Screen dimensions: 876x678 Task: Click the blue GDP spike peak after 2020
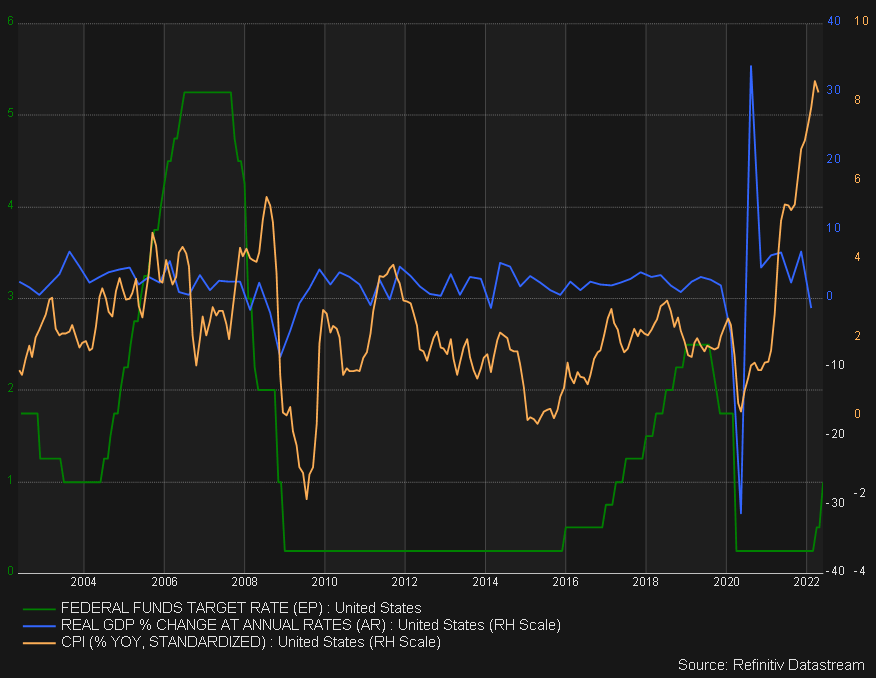(x=750, y=67)
